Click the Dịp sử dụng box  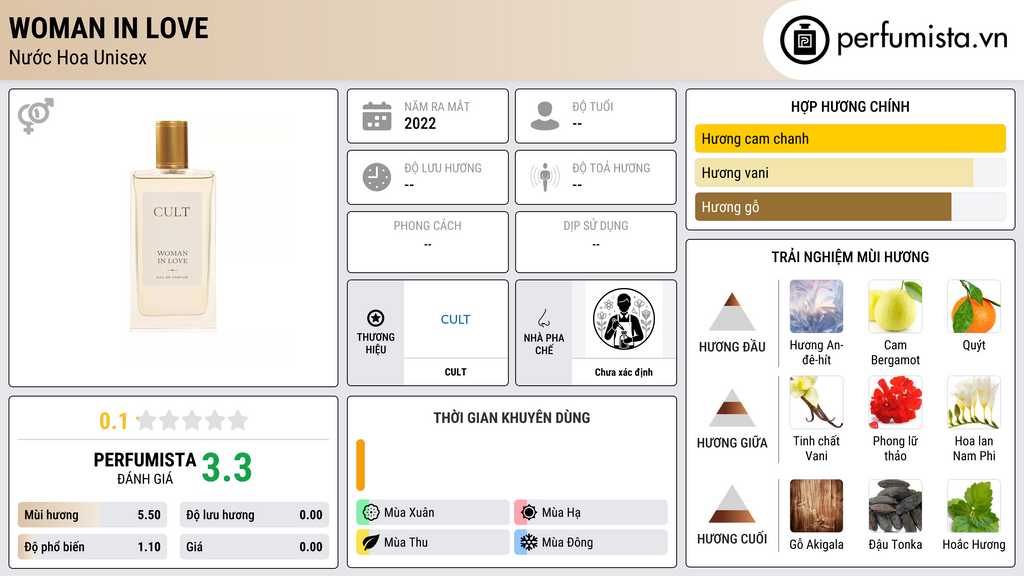click(596, 242)
